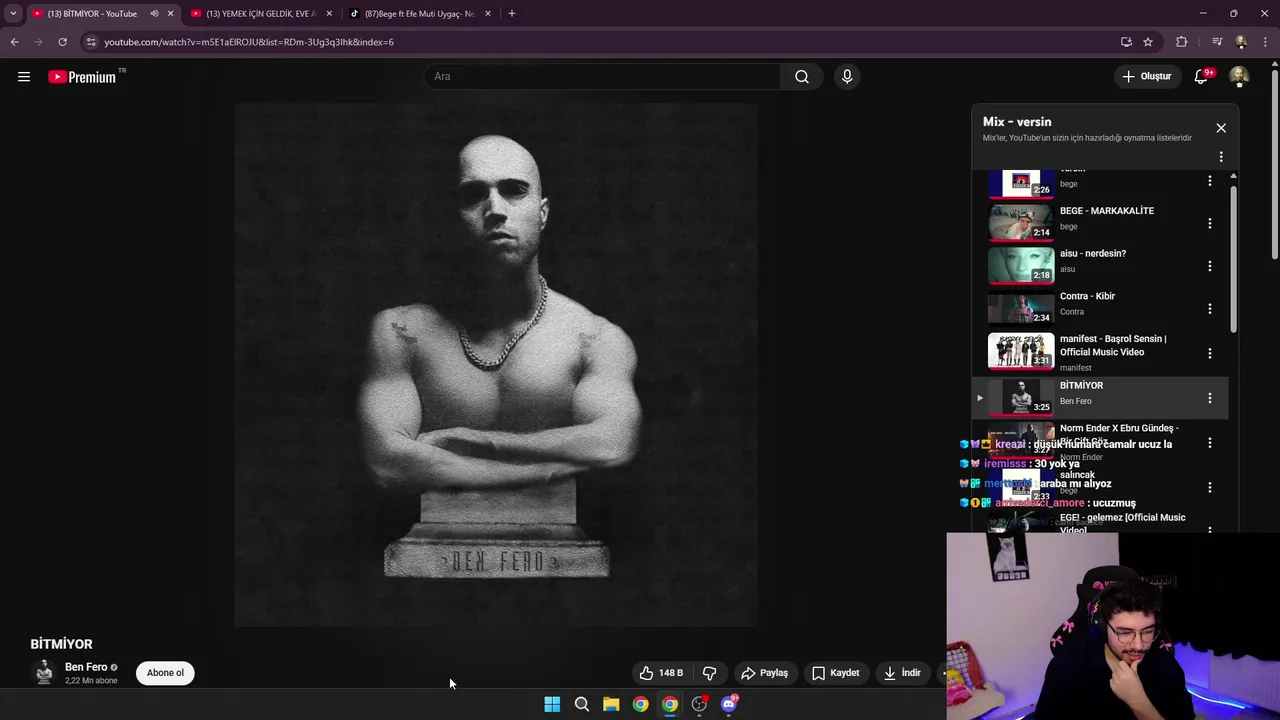The width and height of the screenshot is (1280, 720).
Task: Open the Windows Start menu
Action: pyautogui.click(x=552, y=704)
